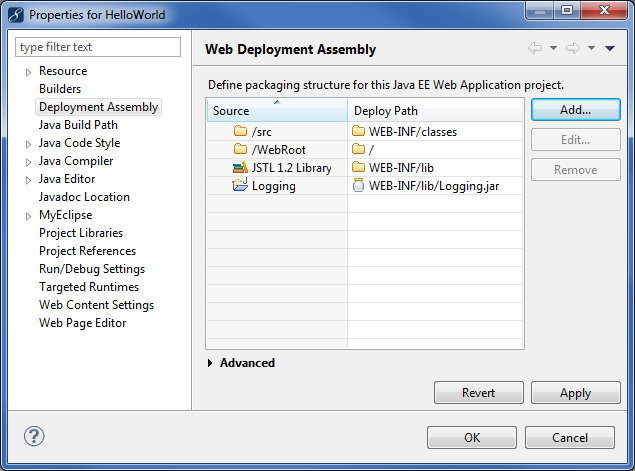
Task: Click the WEB-INF/classes folder icon
Action: (x=358, y=132)
